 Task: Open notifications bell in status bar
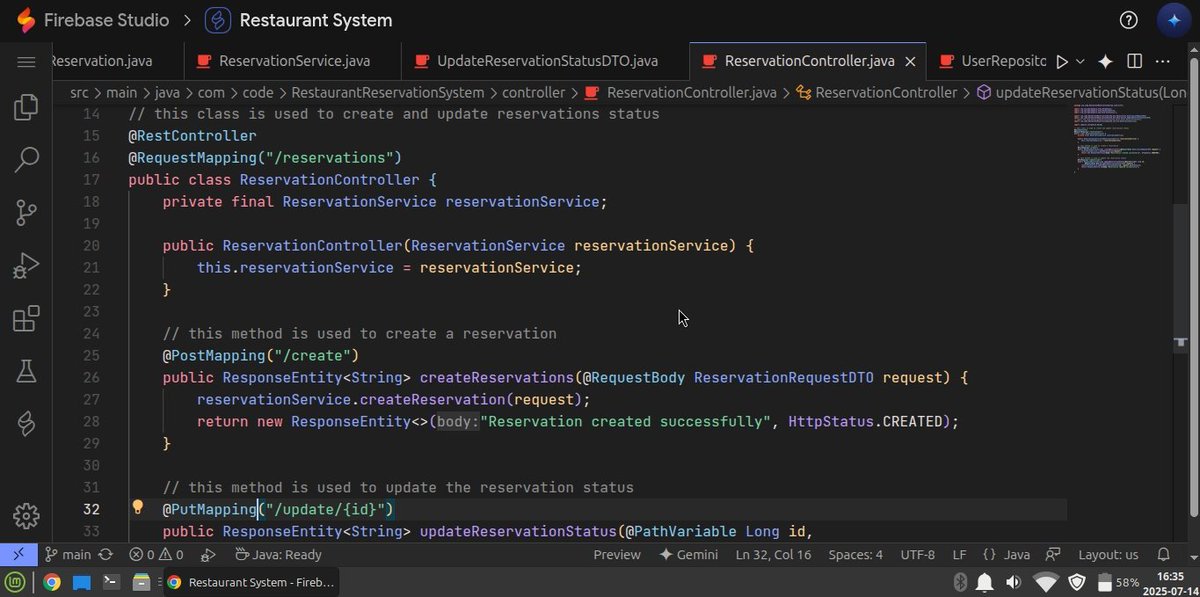[1164, 554]
